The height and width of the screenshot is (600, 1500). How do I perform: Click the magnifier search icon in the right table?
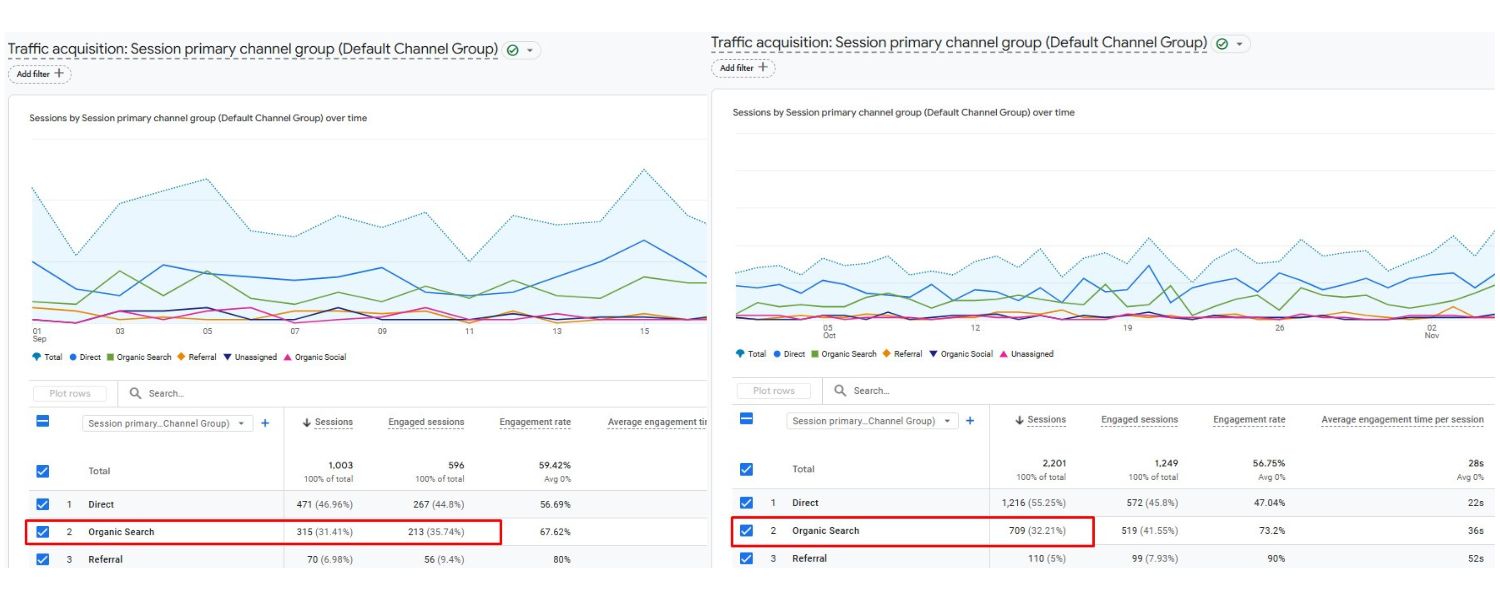click(840, 391)
